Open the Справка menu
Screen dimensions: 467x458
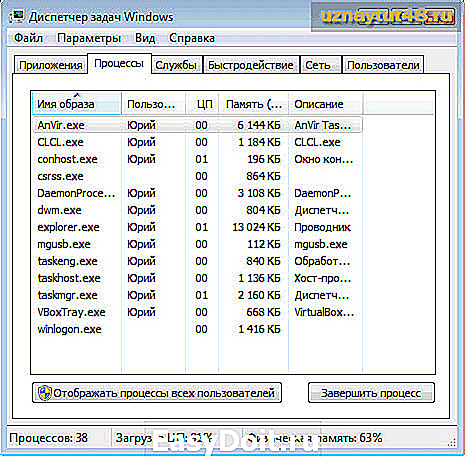click(192, 38)
